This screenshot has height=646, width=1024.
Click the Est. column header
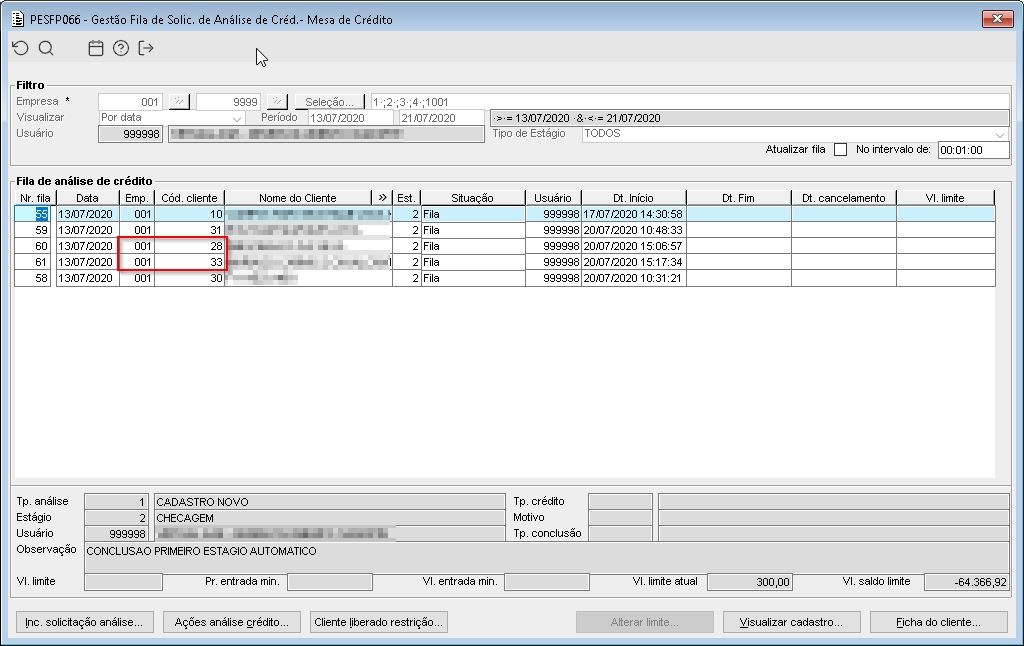[406, 197]
